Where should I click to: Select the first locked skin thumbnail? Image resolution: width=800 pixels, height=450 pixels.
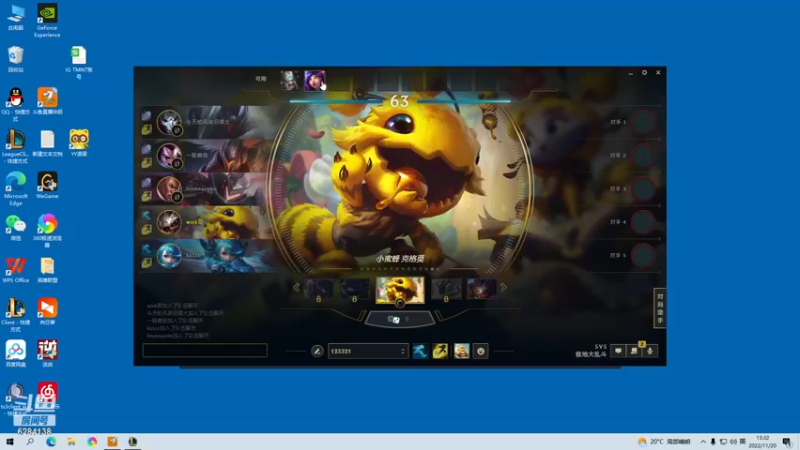pos(318,289)
